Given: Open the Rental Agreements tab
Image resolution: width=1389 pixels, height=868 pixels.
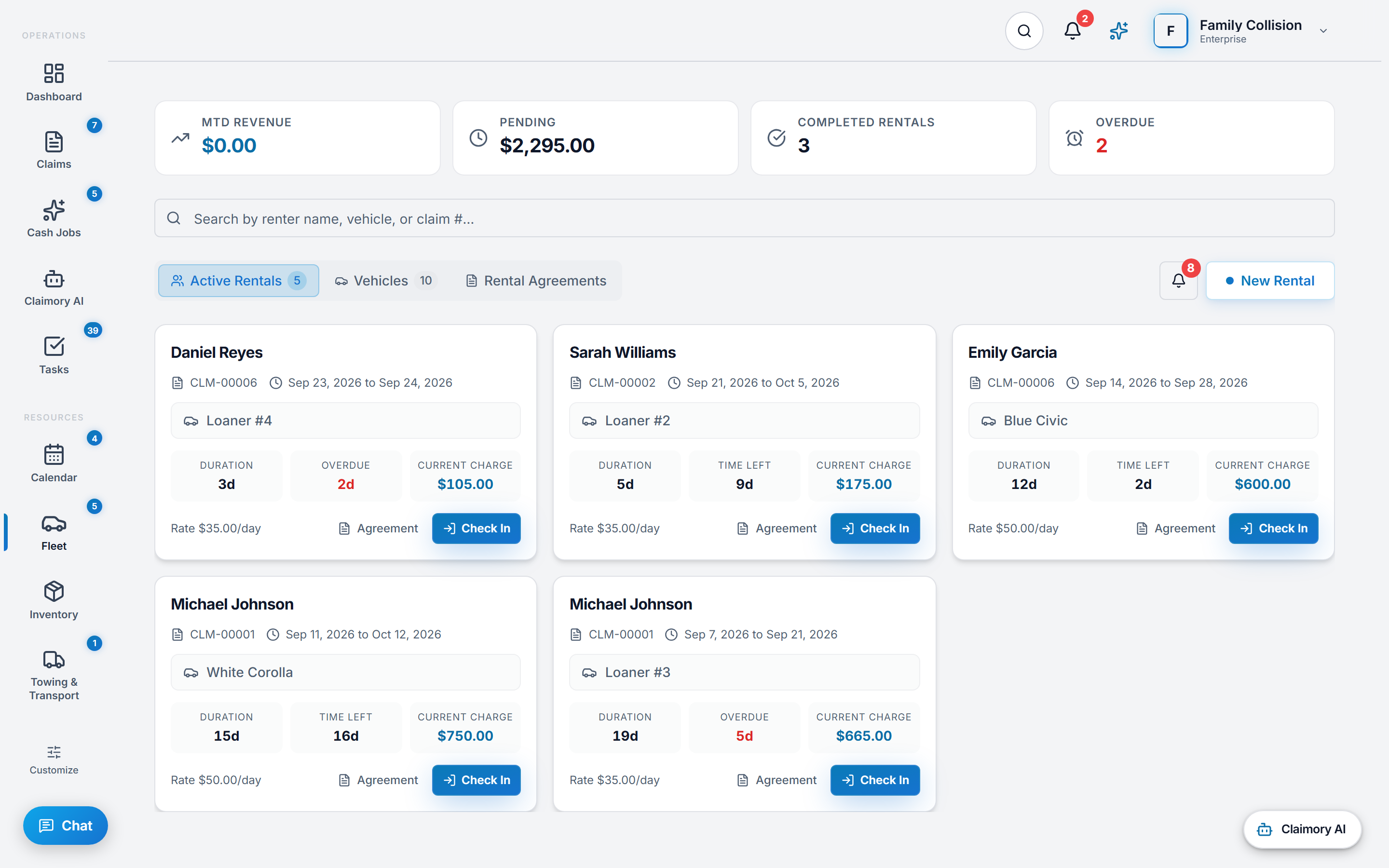Looking at the screenshot, I should [x=536, y=281].
